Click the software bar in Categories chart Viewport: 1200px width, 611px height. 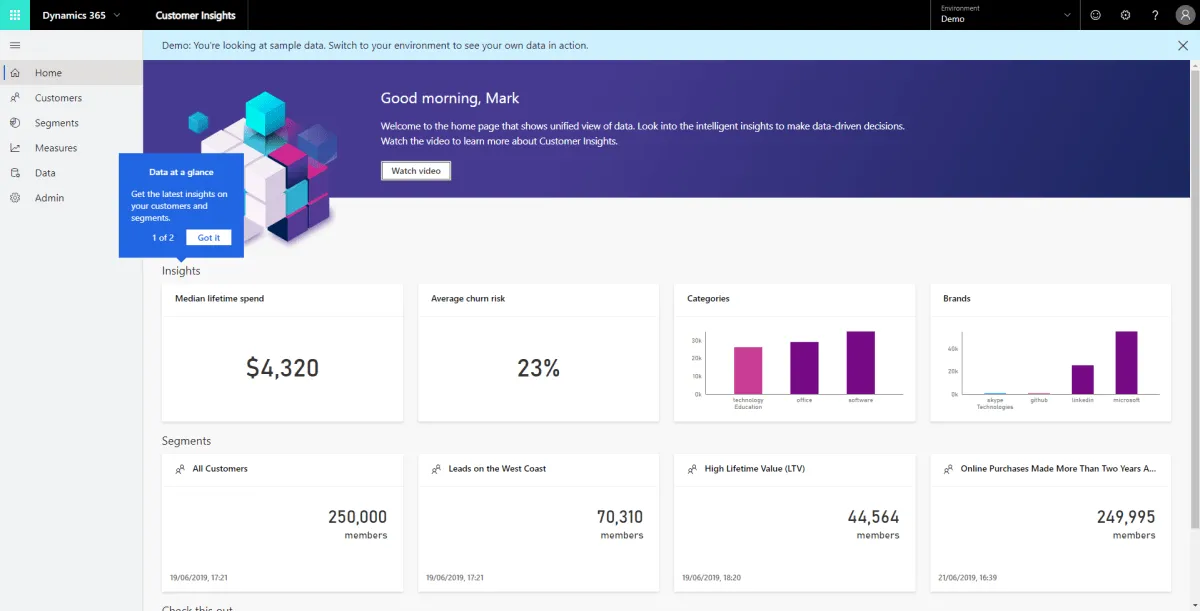coord(860,363)
